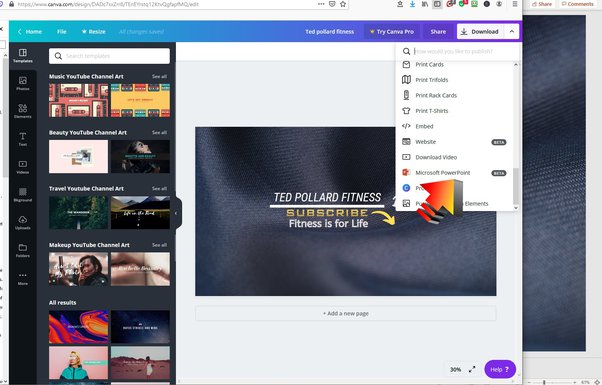See all Makeup YouTube Channel Art
This screenshot has height=385, width=602.
(x=159, y=245)
